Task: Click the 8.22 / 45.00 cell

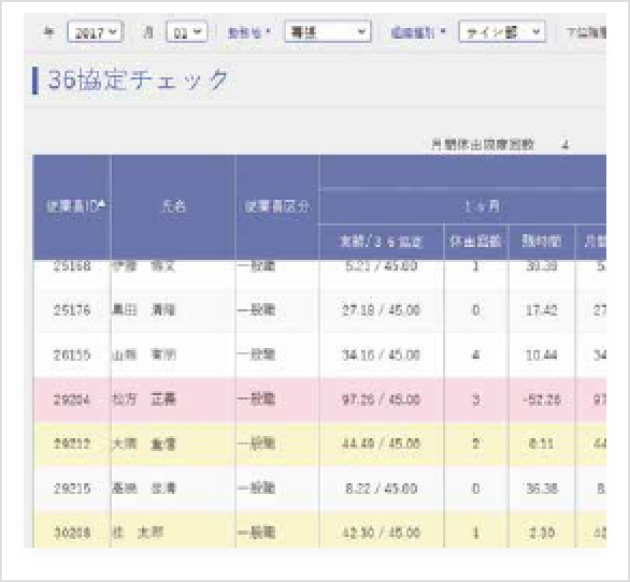Action: pos(381,488)
